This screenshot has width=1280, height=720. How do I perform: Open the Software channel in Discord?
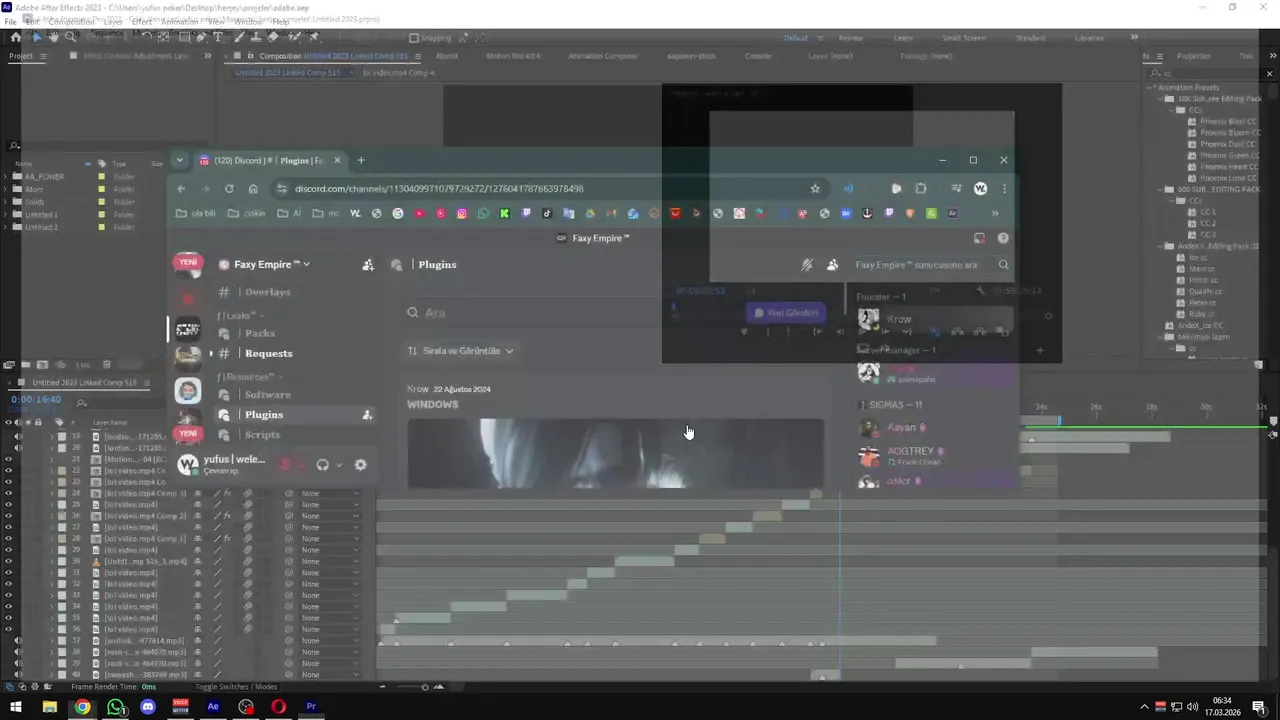(x=268, y=394)
